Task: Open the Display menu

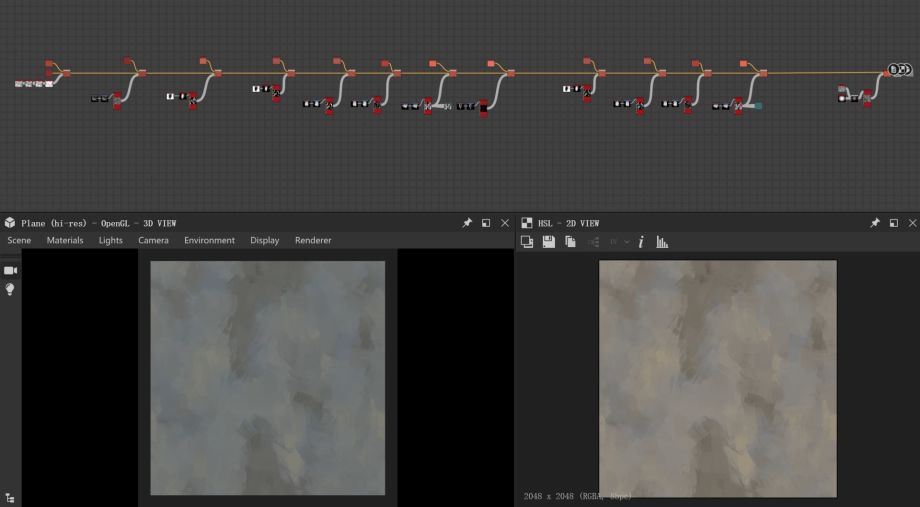Action: pos(265,240)
